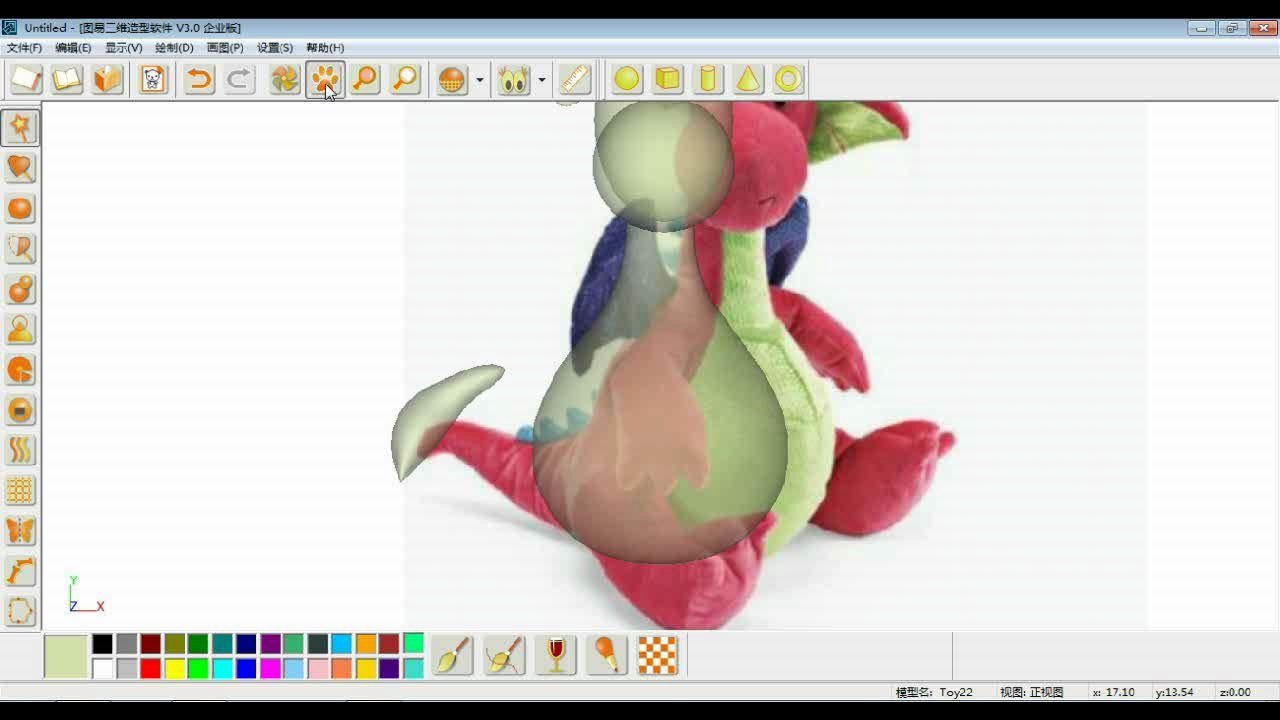The image size is (1280, 720).
Task: Pick the pure blue color swatch
Action: 246,668
